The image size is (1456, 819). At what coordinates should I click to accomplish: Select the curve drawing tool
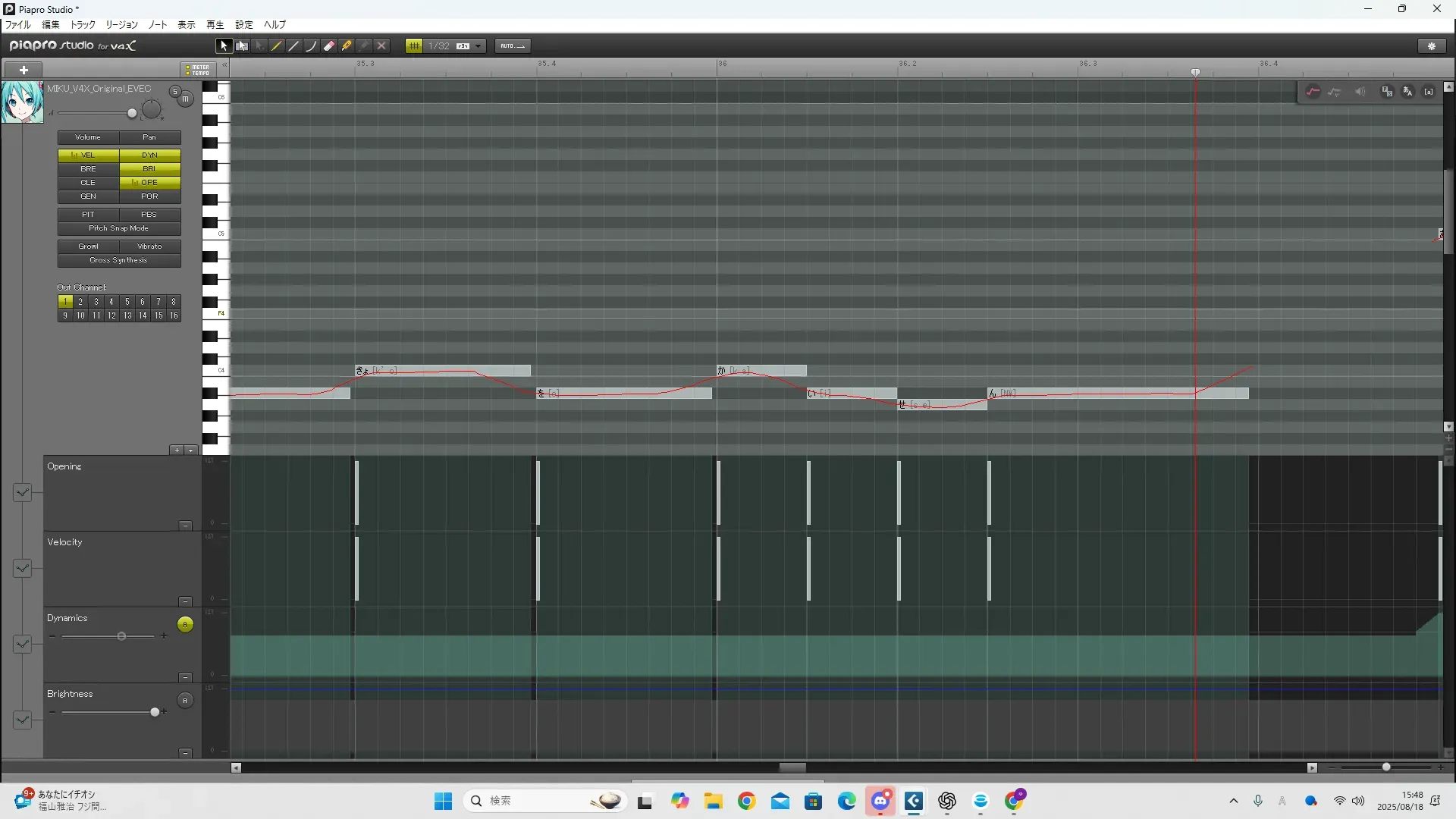[311, 46]
